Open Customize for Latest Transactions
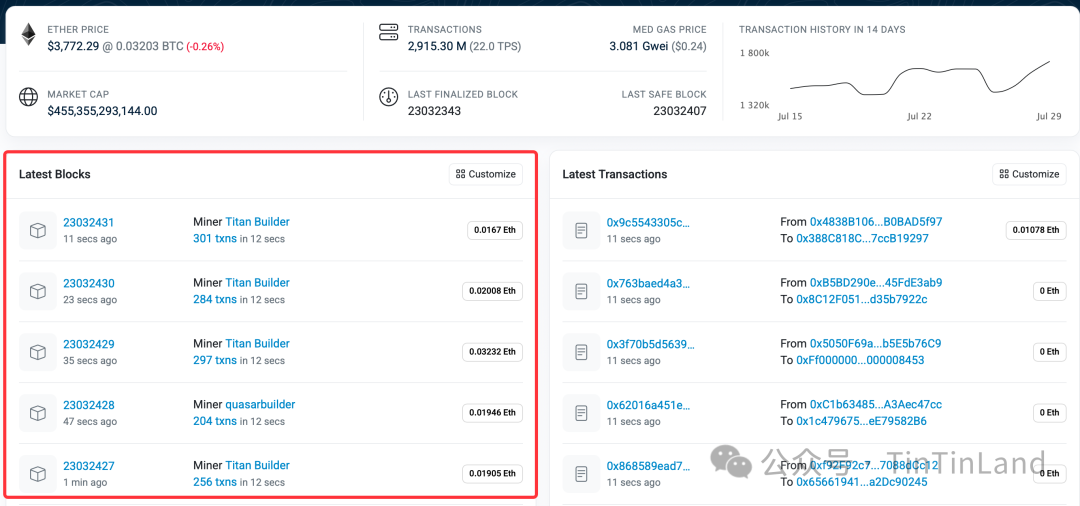The height and width of the screenshot is (506, 1080). tap(1029, 174)
